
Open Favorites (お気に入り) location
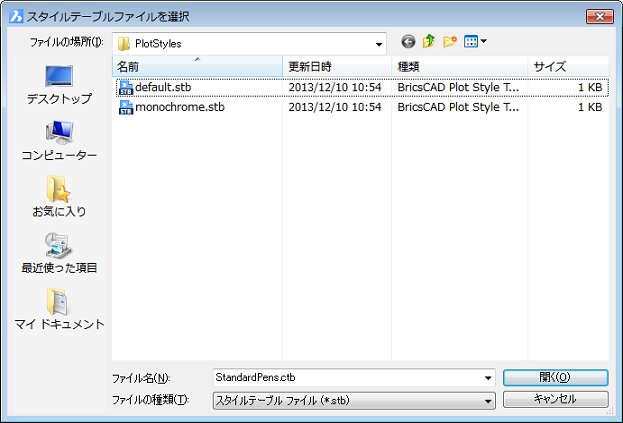[59, 197]
